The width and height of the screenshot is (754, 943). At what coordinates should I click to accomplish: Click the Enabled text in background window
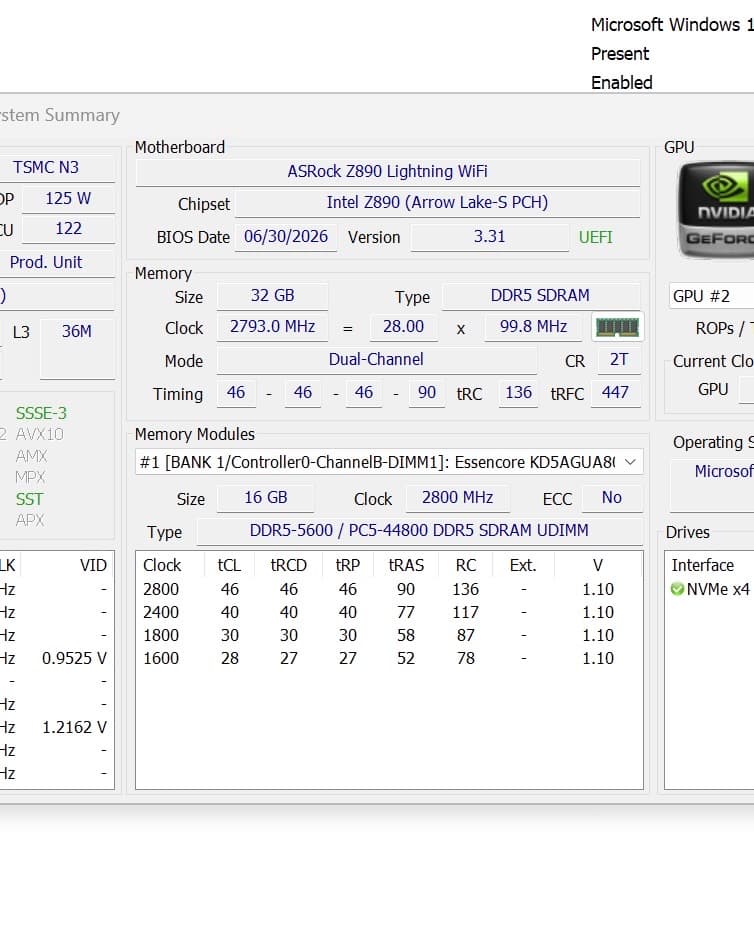622,83
